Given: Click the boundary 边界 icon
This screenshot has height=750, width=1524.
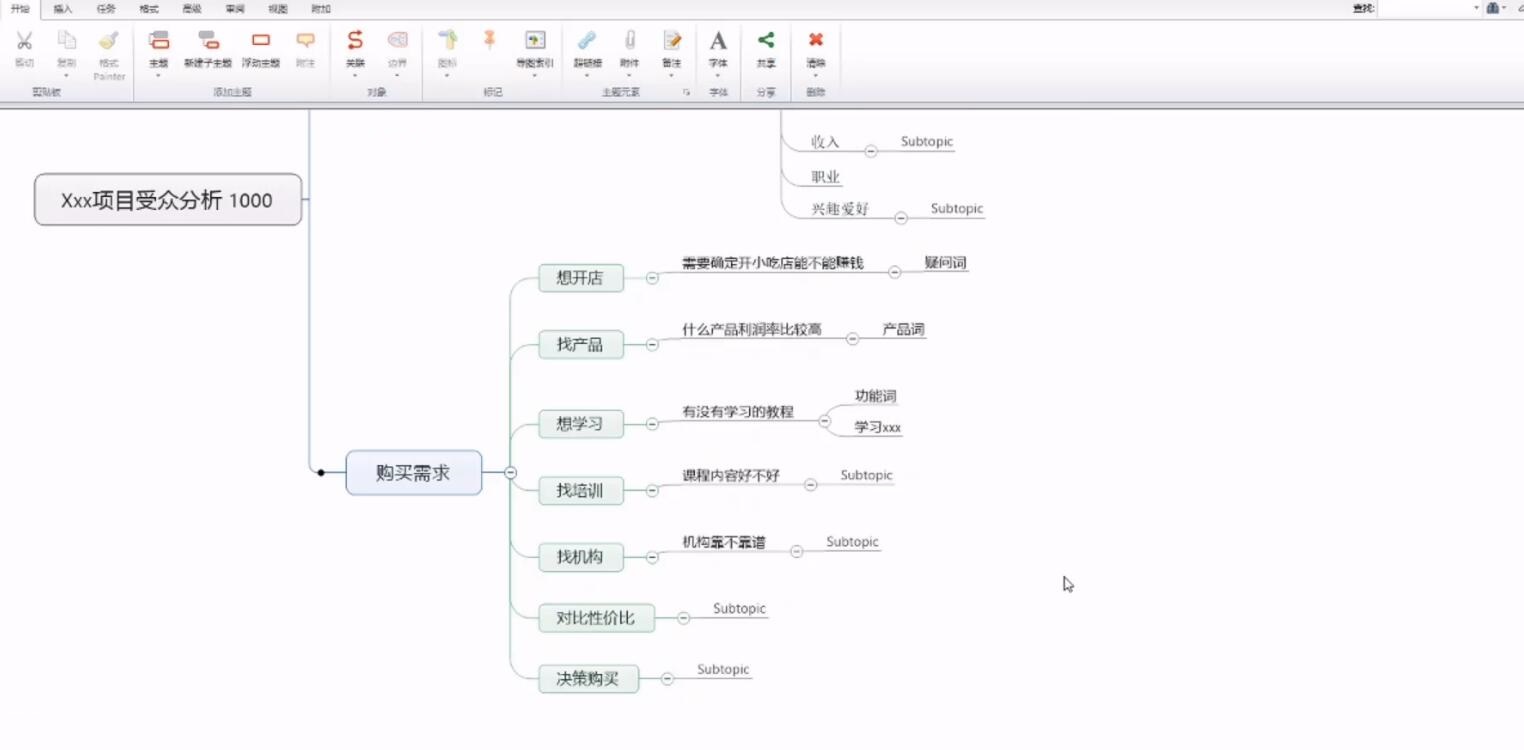Looking at the screenshot, I should (x=397, y=41).
